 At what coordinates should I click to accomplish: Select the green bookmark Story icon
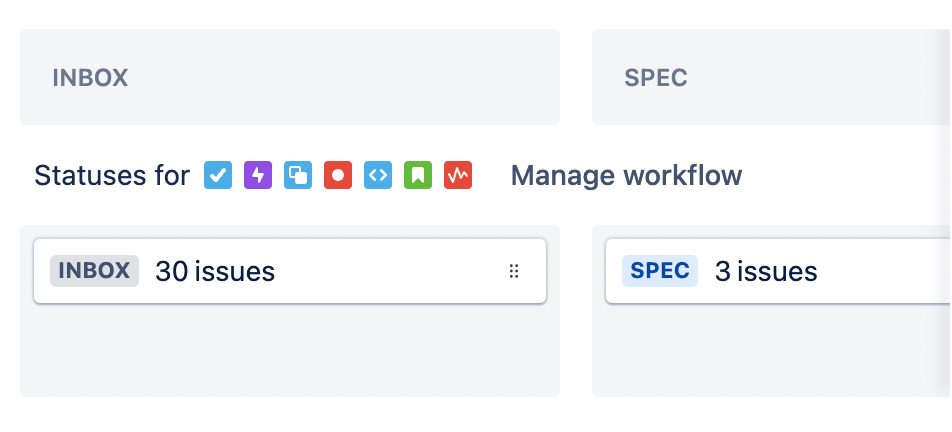point(418,175)
